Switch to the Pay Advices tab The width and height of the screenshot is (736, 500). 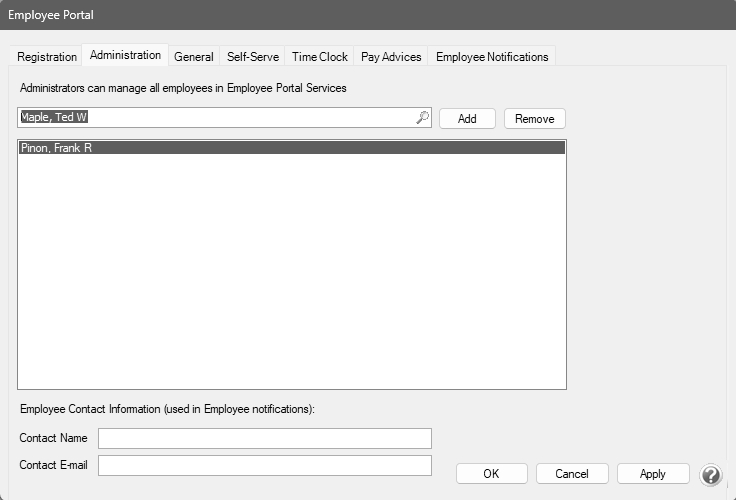[x=392, y=57]
